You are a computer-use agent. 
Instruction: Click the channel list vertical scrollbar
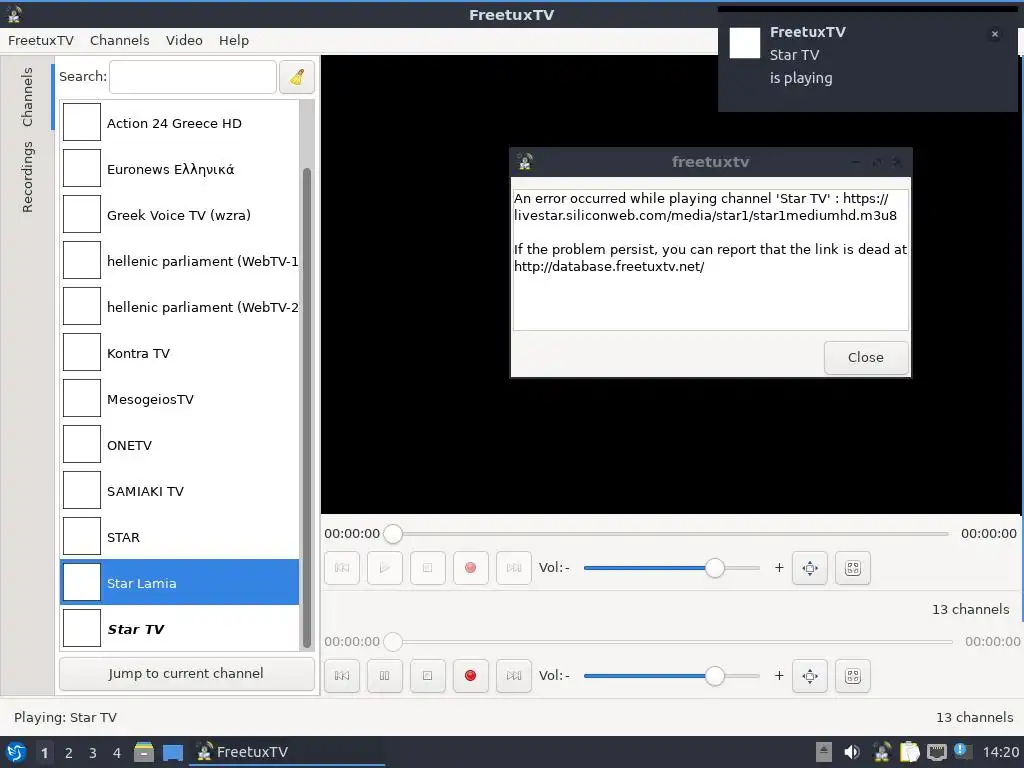point(306,408)
